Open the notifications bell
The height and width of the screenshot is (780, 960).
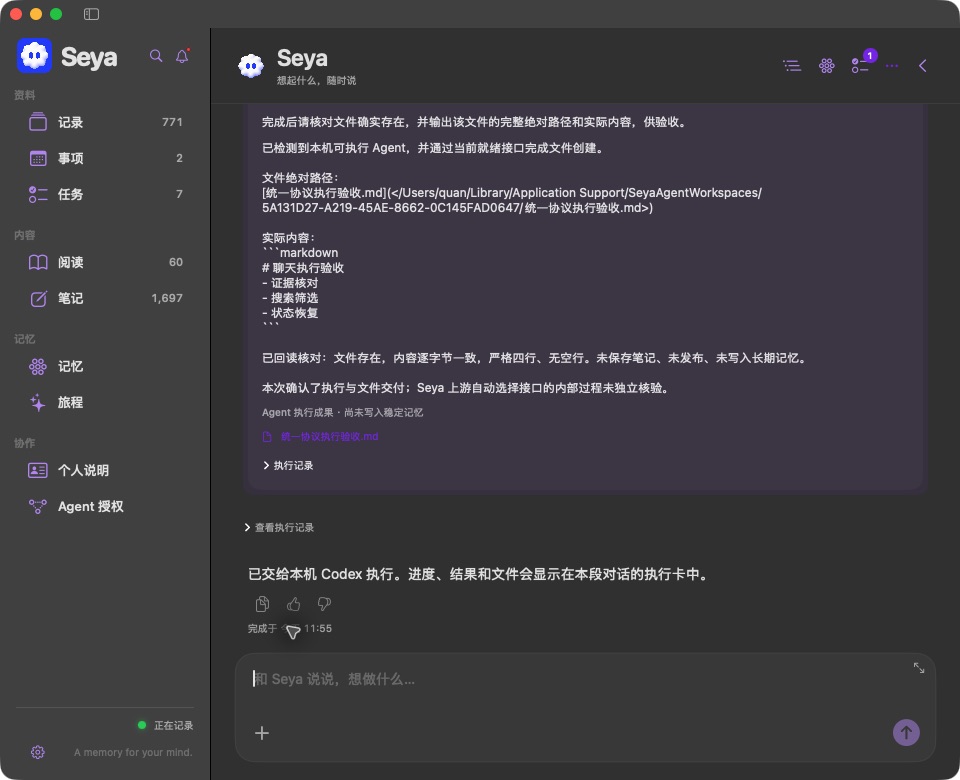182,56
